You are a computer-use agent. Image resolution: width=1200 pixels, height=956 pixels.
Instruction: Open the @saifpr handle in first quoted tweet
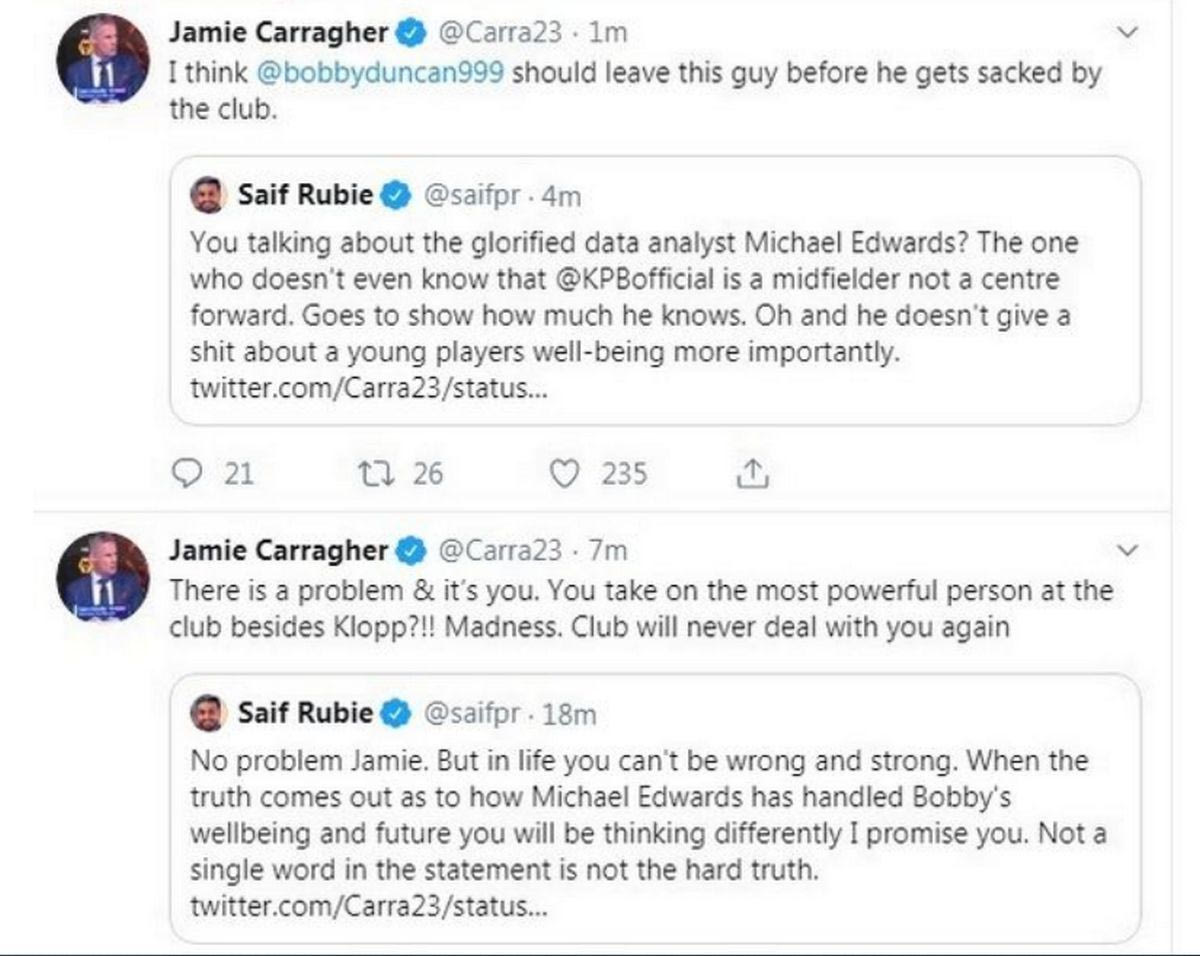472,196
